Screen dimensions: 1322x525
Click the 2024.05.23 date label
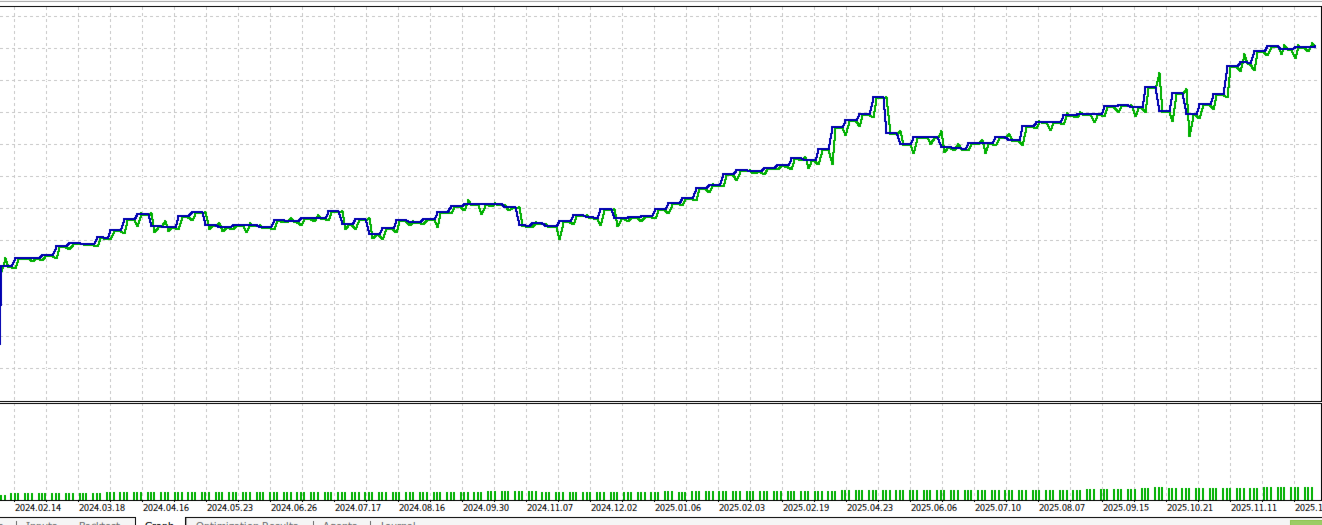tap(231, 508)
